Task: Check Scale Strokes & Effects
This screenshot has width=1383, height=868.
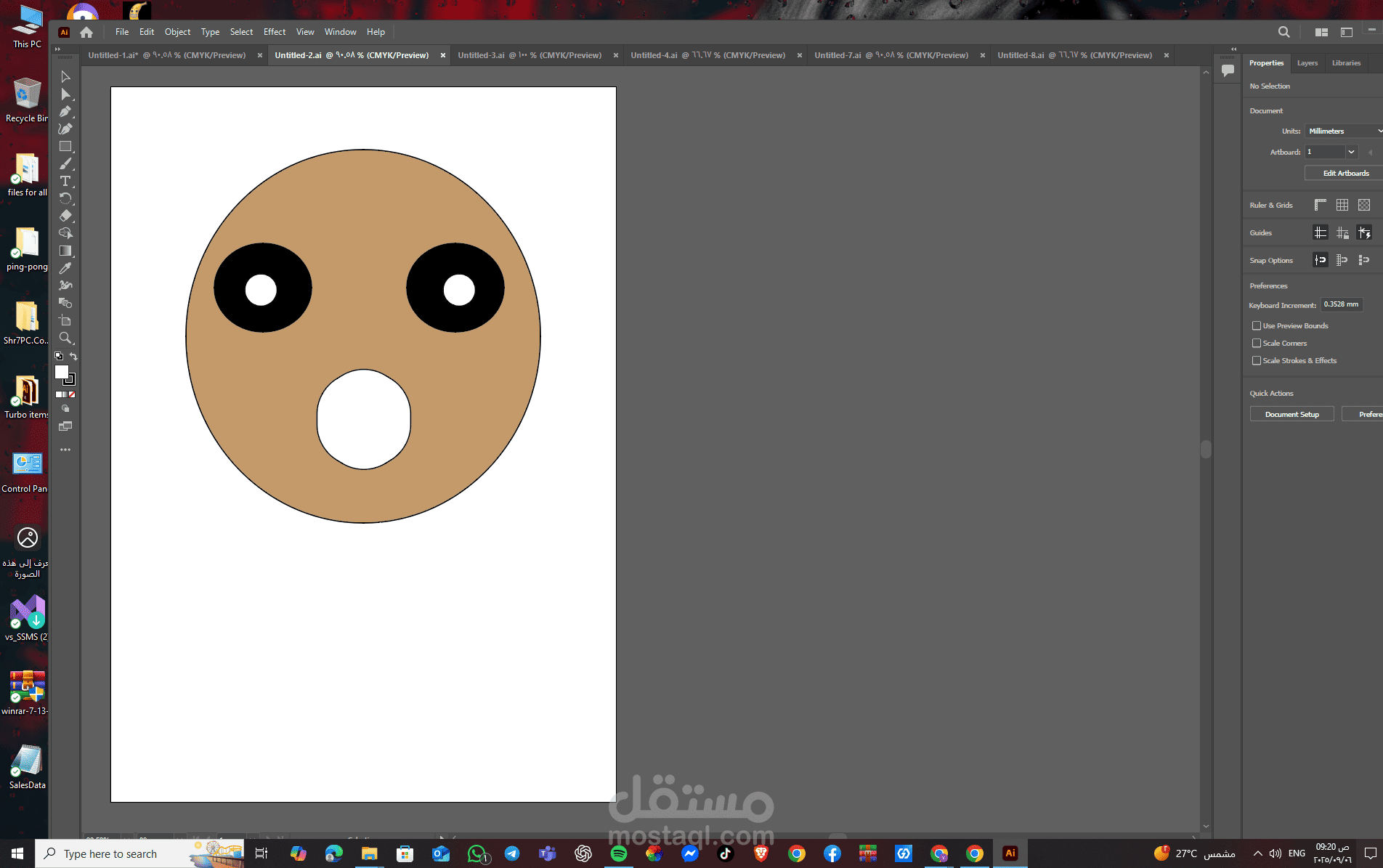Action: pyautogui.click(x=1256, y=360)
